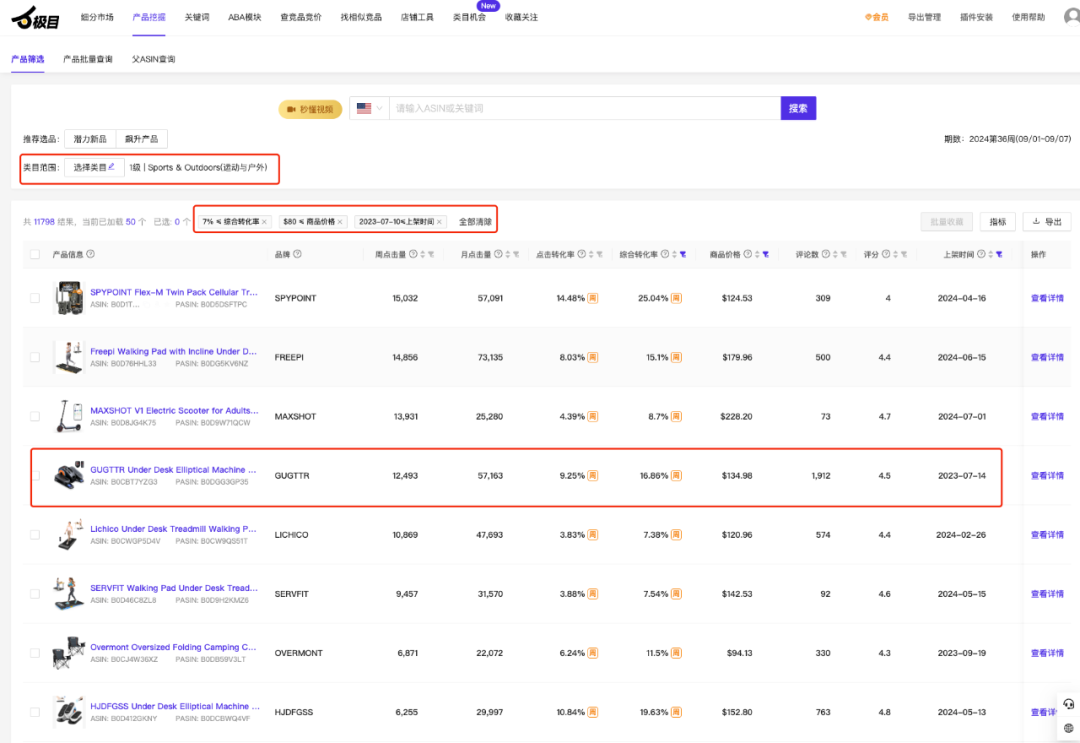Click the 周 badge next to SPYPOINT's 25.04%
This screenshot has width=1080, height=743.
pos(676,298)
